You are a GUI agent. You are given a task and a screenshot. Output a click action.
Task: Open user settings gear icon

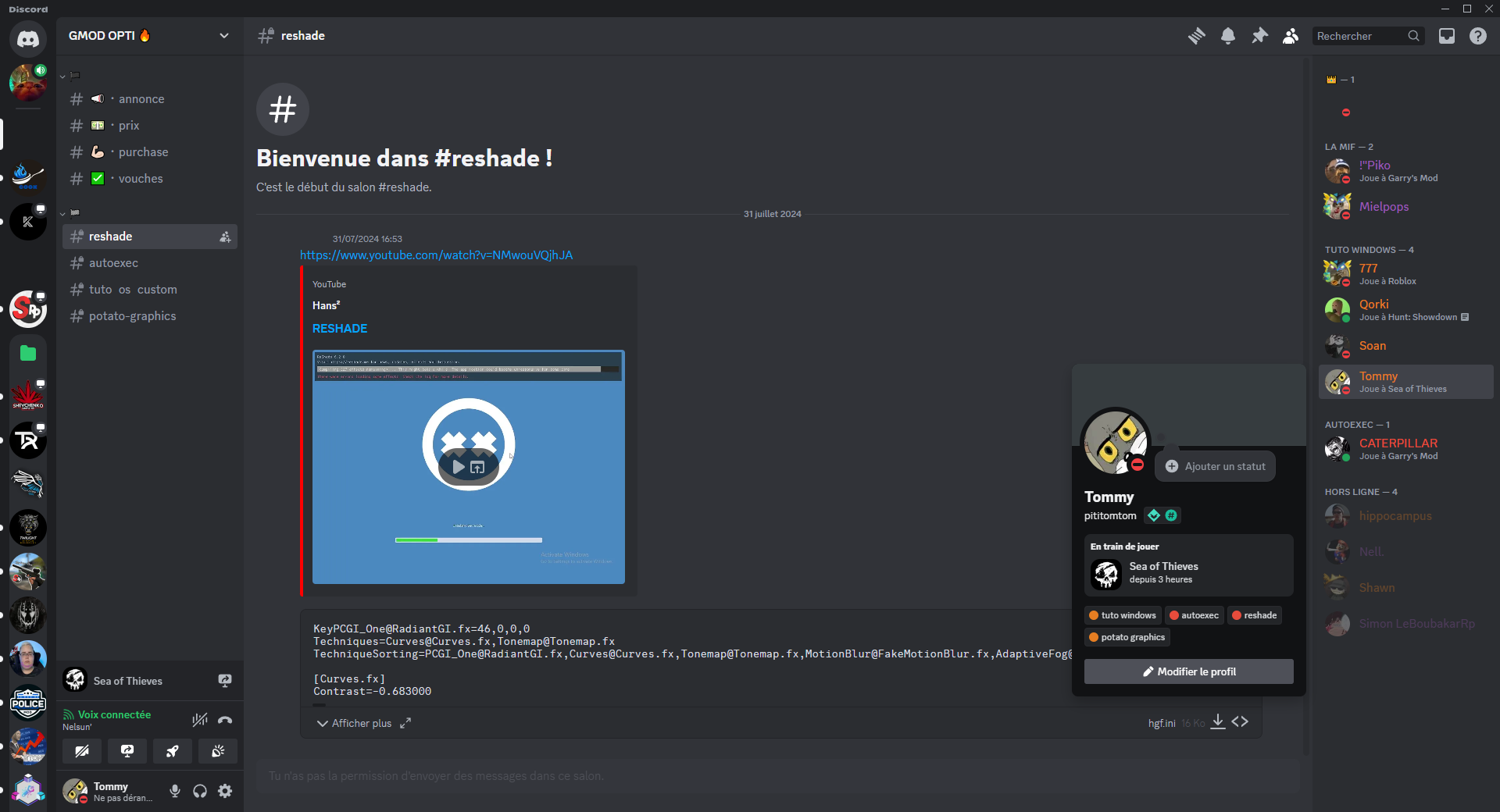225,791
